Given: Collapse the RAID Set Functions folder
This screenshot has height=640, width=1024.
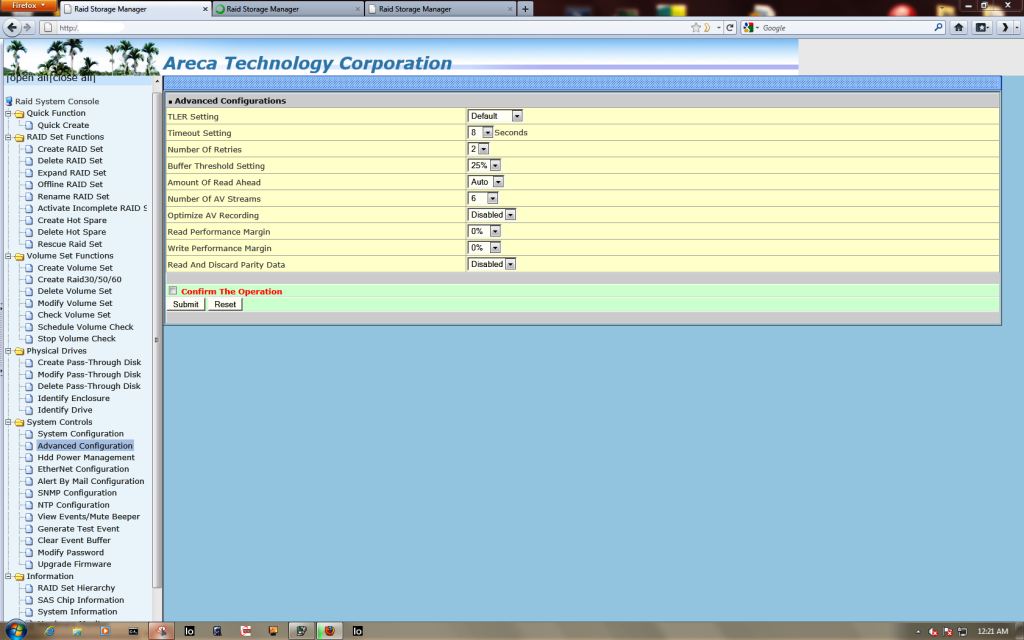Looking at the screenshot, I should coord(9,137).
